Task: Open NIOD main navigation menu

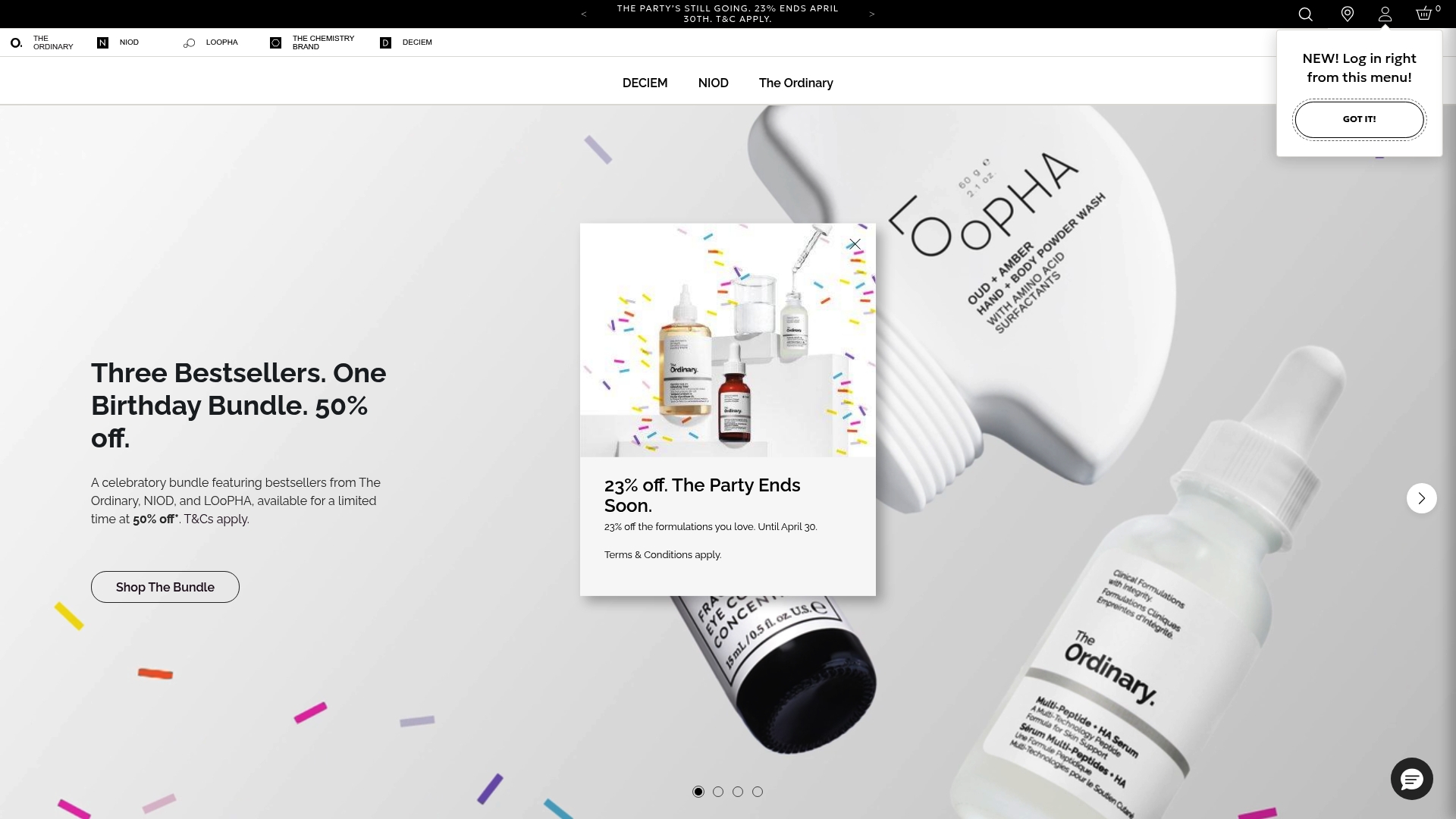Action: click(713, 83)
